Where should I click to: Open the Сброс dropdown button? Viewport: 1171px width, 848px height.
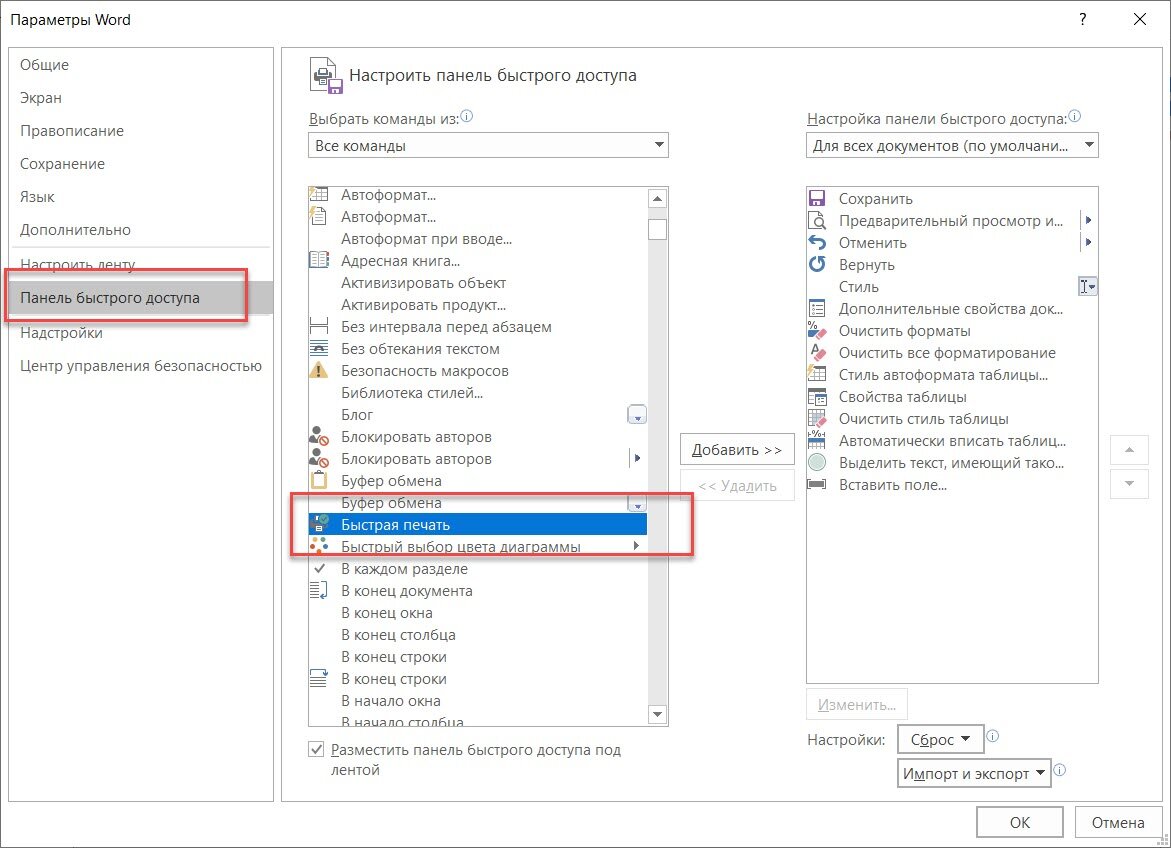coord(940,739)
